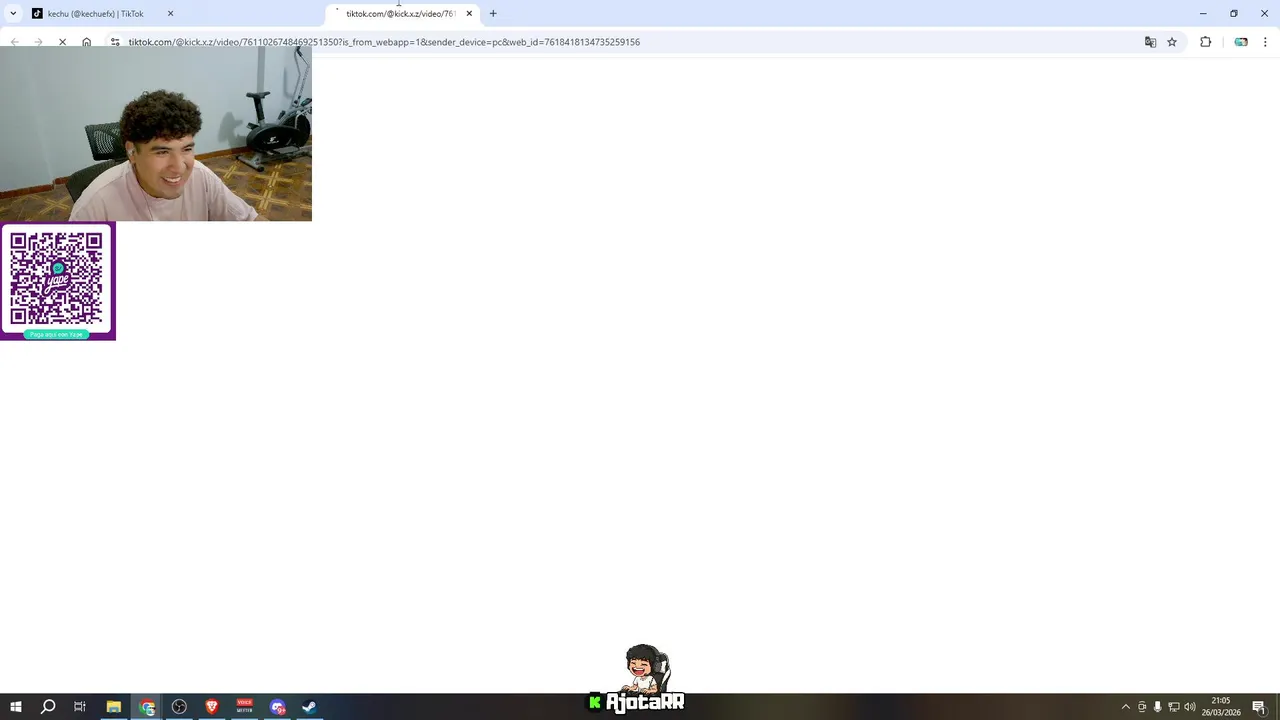Open the tab search dropdown arrow
Screen dimensions: 1280x720
[13, 14]
